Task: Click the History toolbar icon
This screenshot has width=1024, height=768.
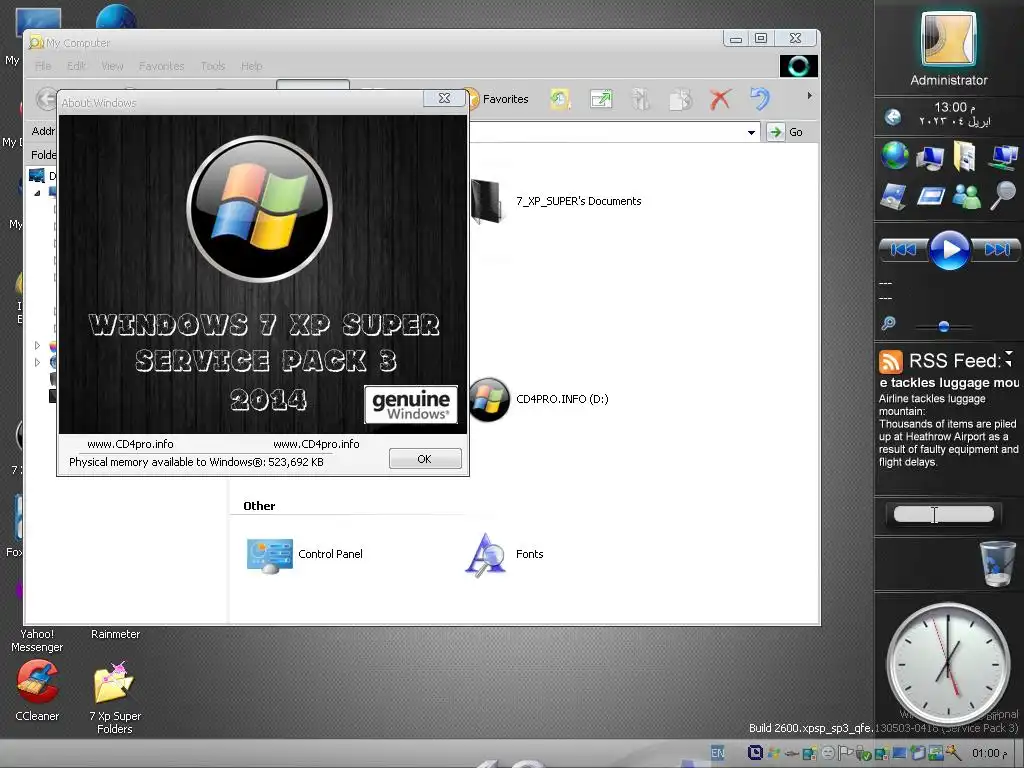Action: tap(560, 99)
